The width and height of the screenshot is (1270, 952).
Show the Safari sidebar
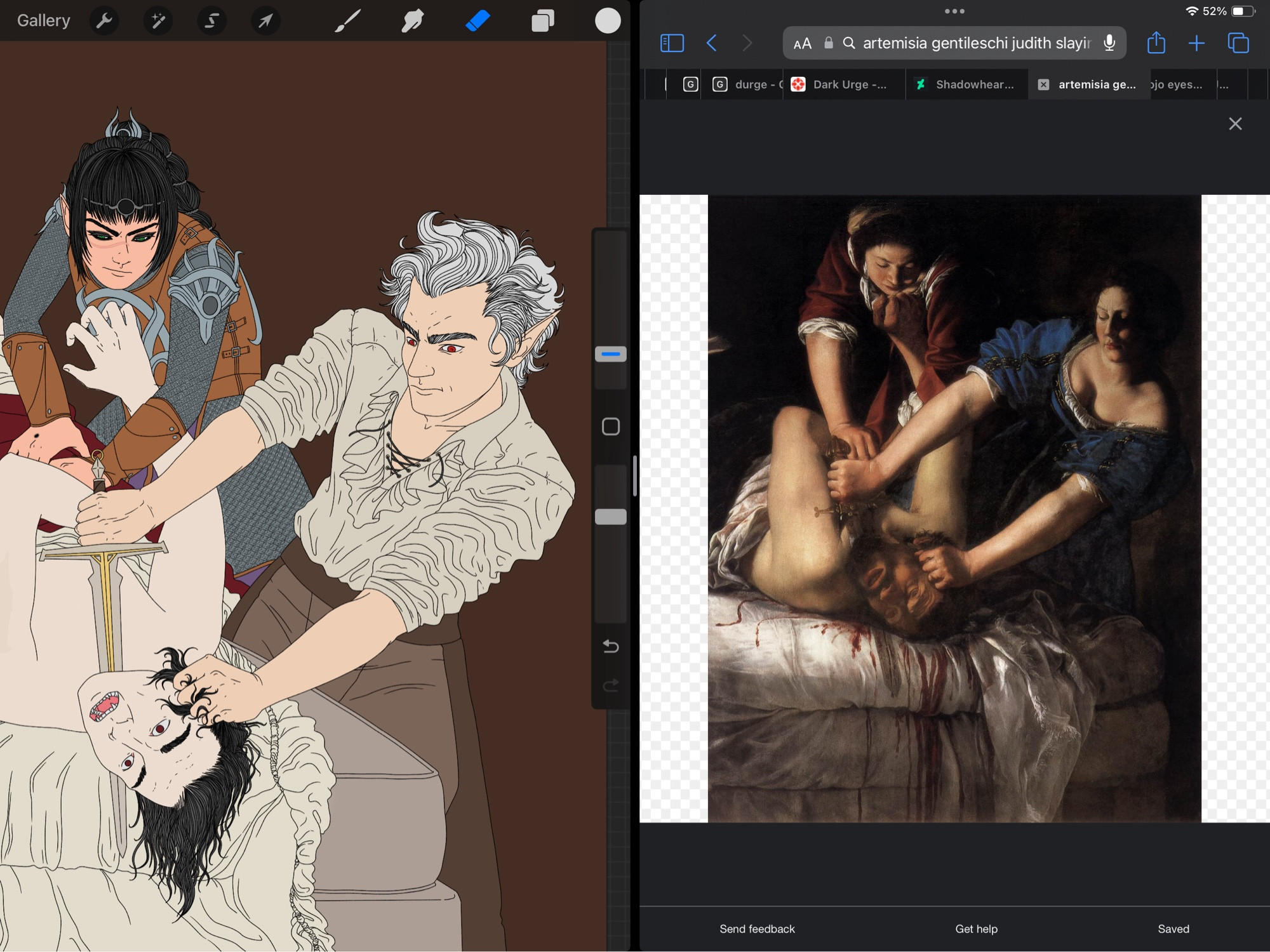click(x=672, y=43)
